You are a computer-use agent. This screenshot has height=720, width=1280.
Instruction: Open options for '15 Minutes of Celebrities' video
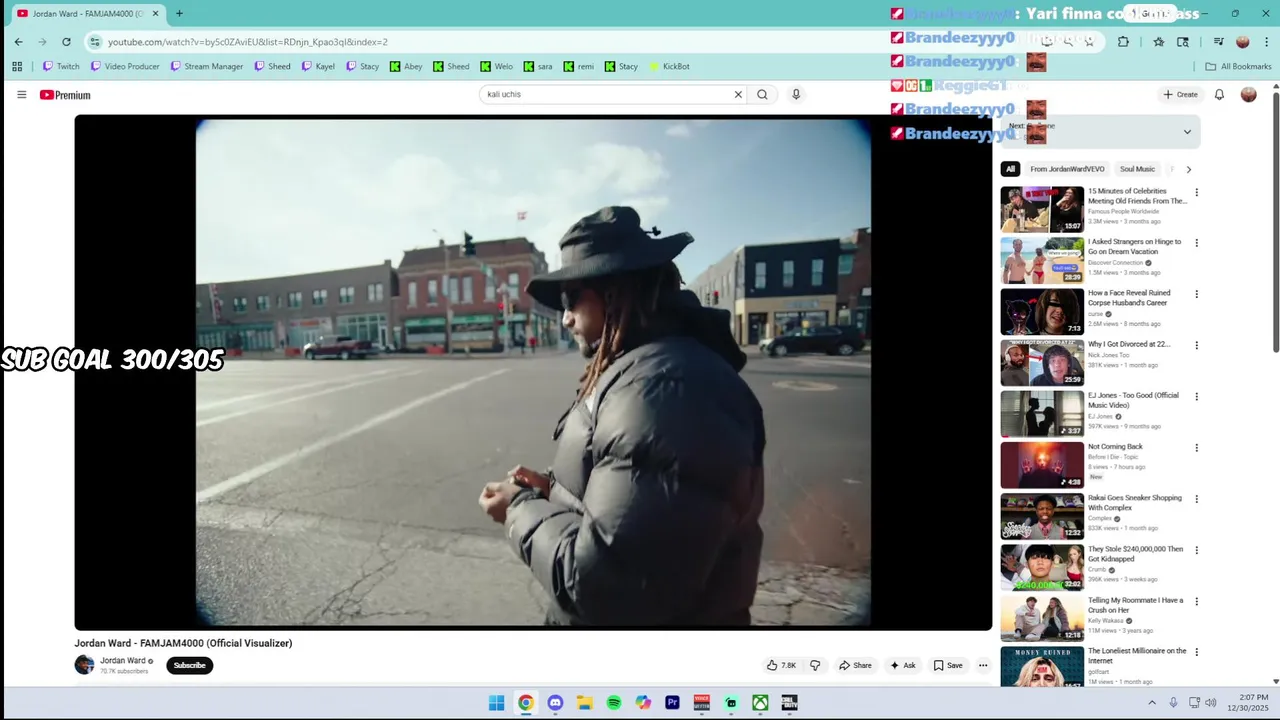point(1196,192)
